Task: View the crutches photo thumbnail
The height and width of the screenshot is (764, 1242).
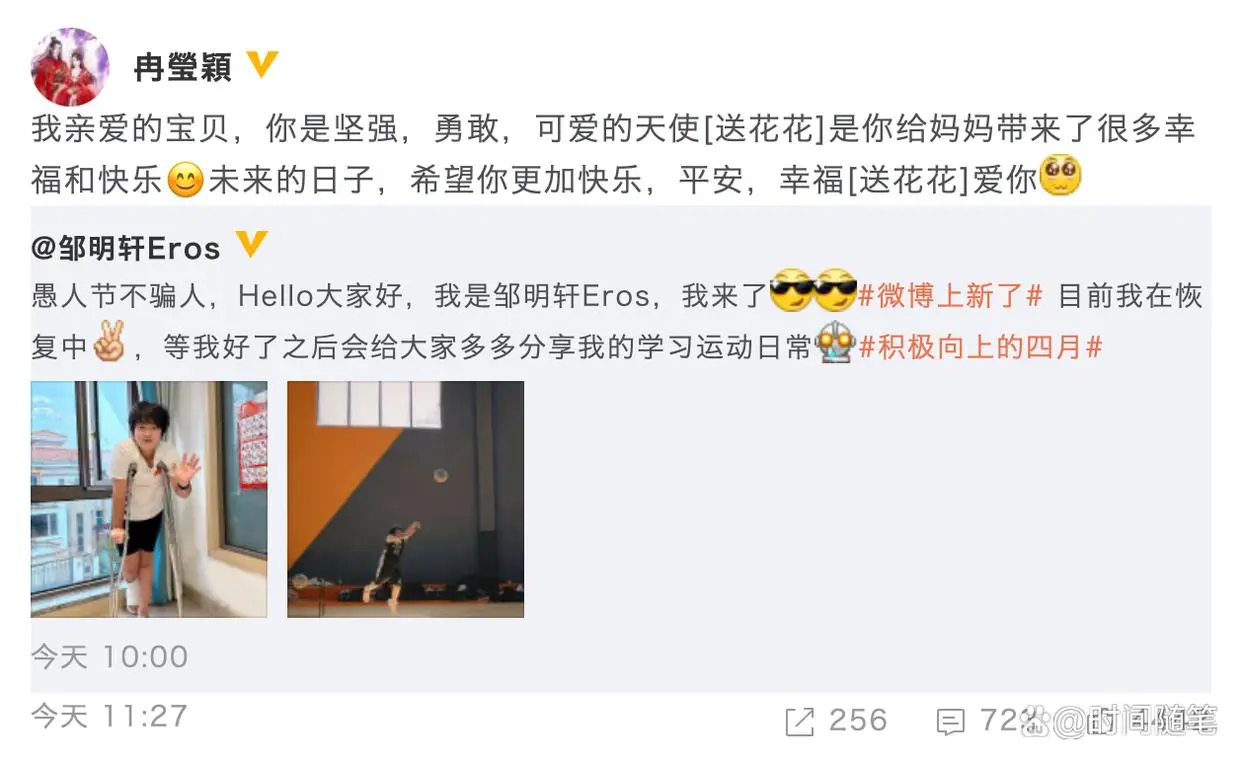Action: coord(149,499)
